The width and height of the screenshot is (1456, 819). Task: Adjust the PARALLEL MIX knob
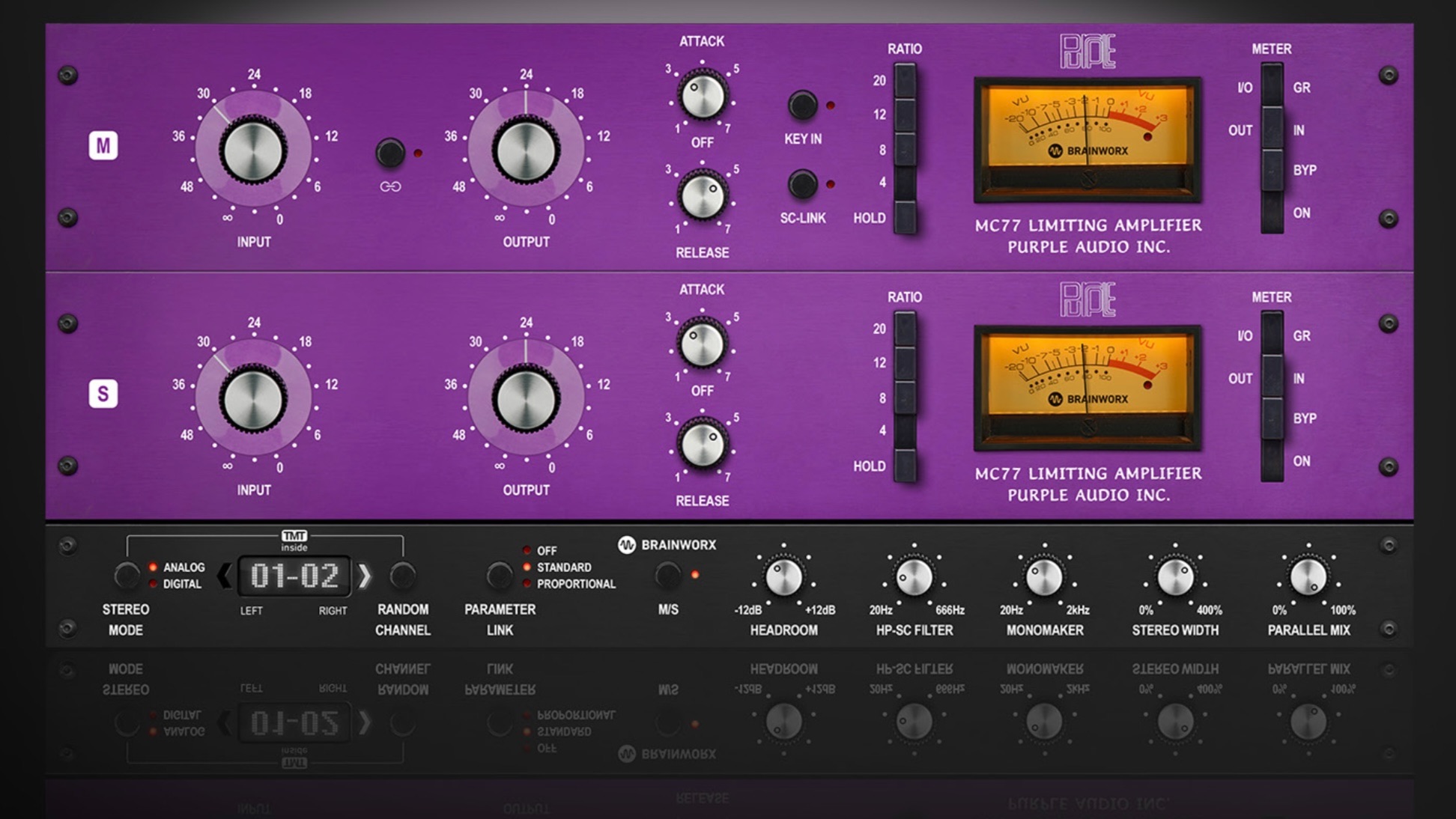(x=1308, y=577)
